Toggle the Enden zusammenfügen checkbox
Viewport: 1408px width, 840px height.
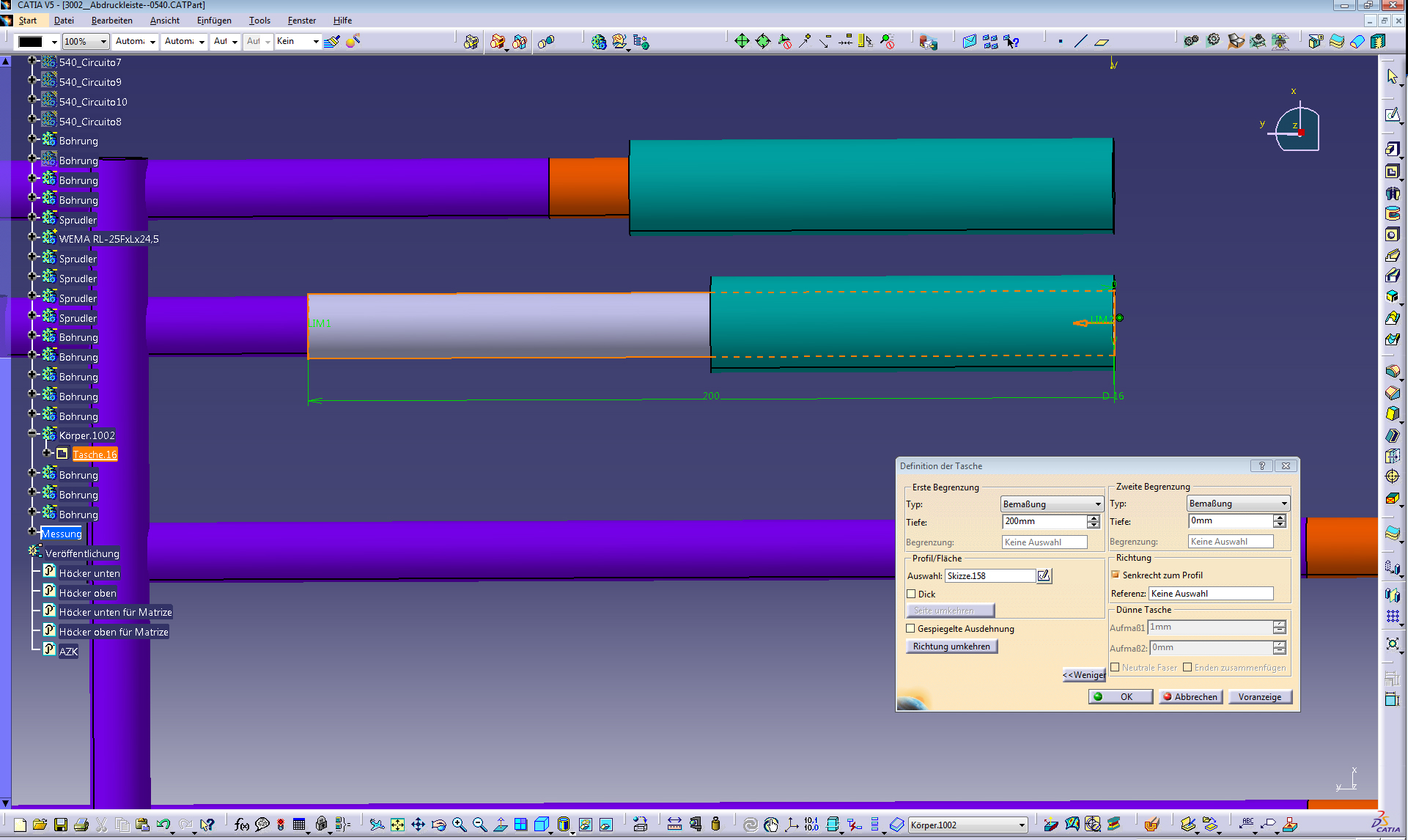point(1187,668)
